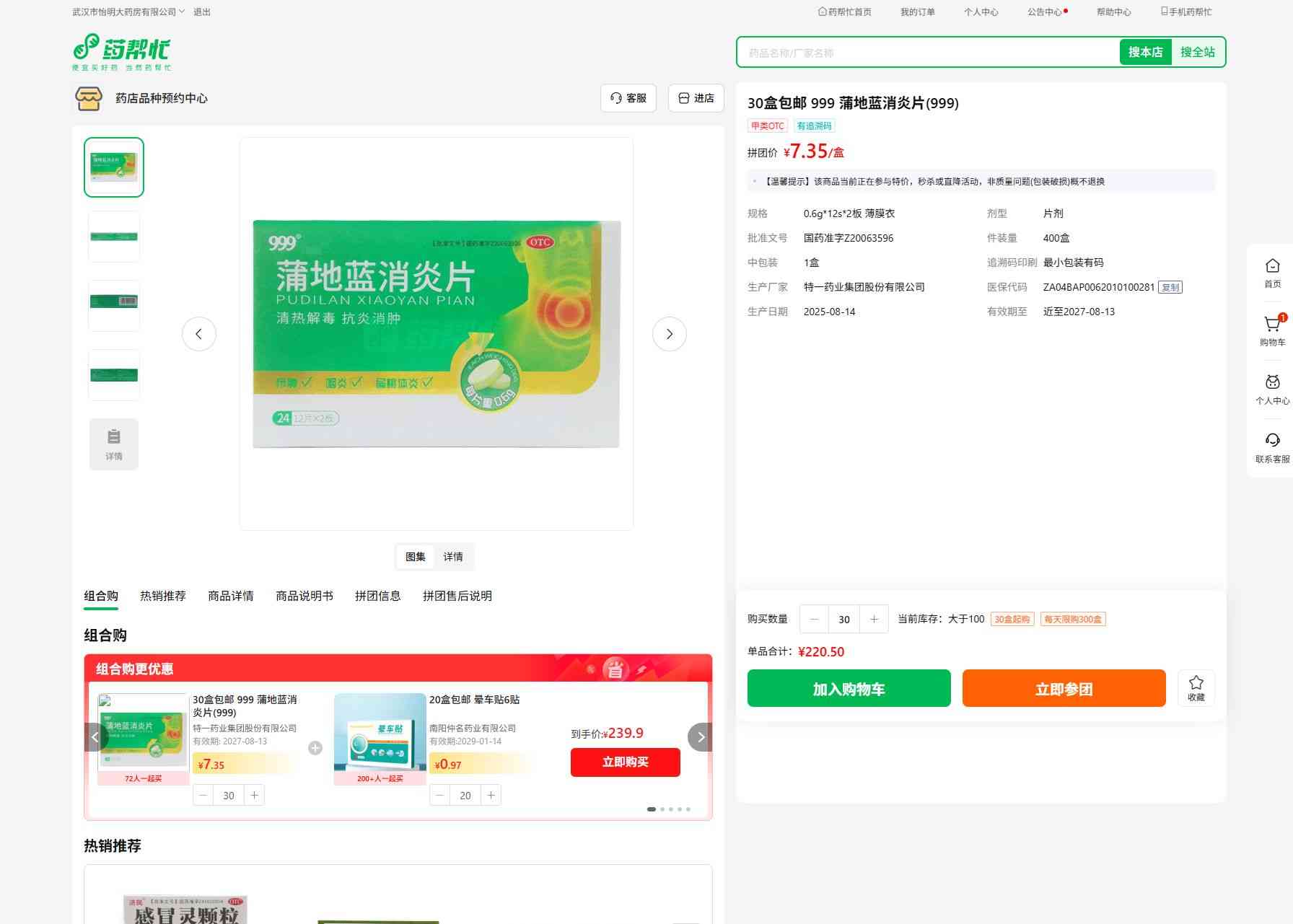Open the 商品说明书 tab

(304, 596)
